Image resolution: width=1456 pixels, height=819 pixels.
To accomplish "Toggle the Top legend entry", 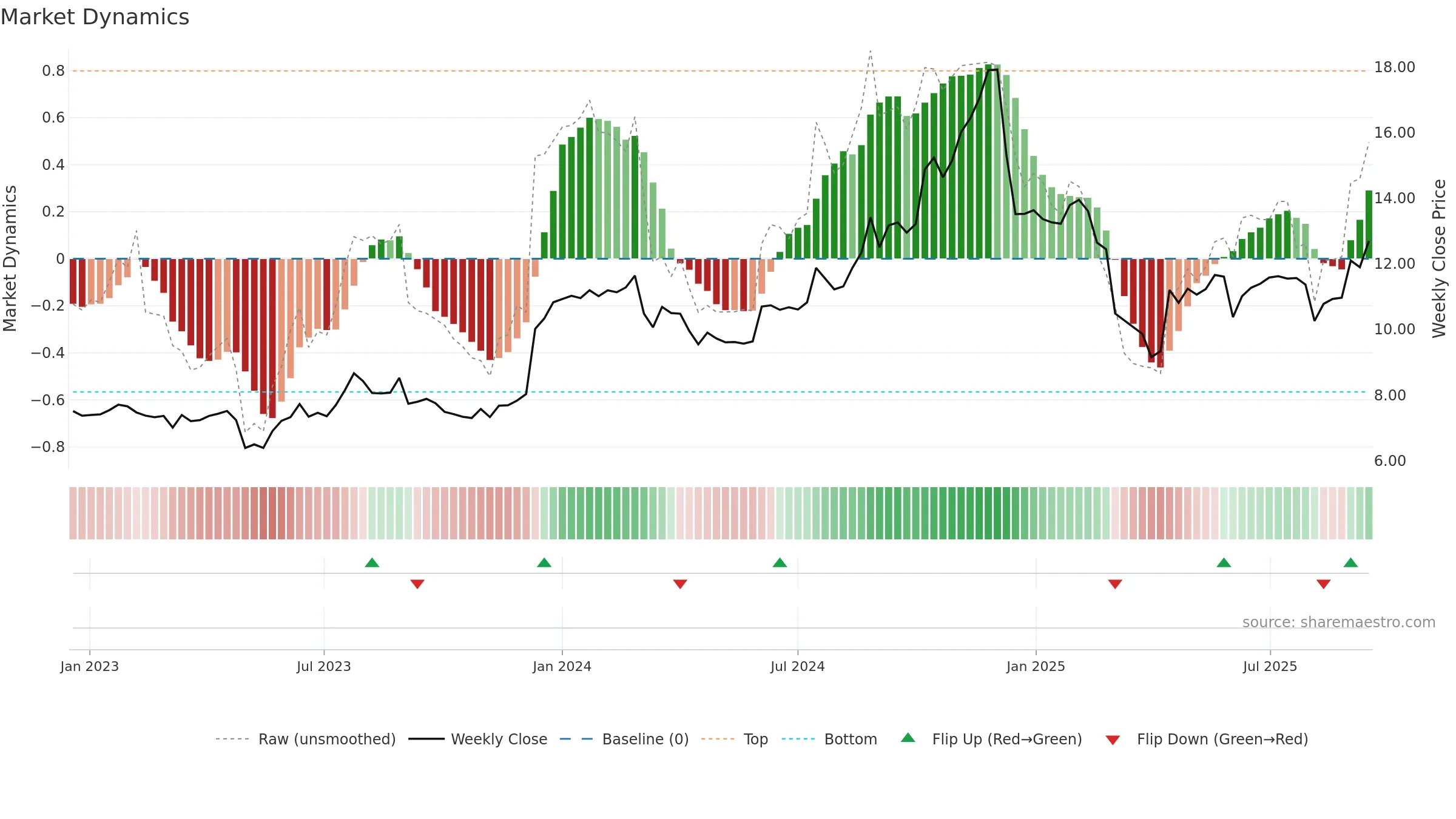I will [735, 739].
